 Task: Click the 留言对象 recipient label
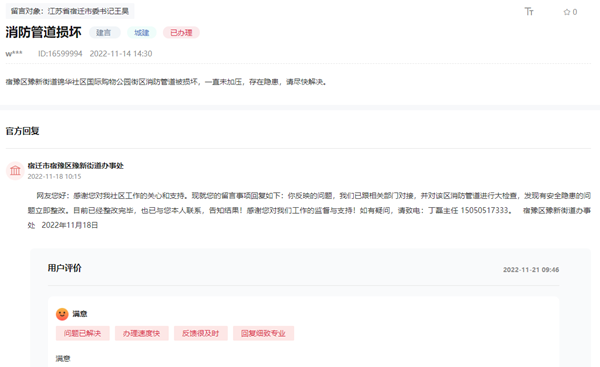[70, 11]
